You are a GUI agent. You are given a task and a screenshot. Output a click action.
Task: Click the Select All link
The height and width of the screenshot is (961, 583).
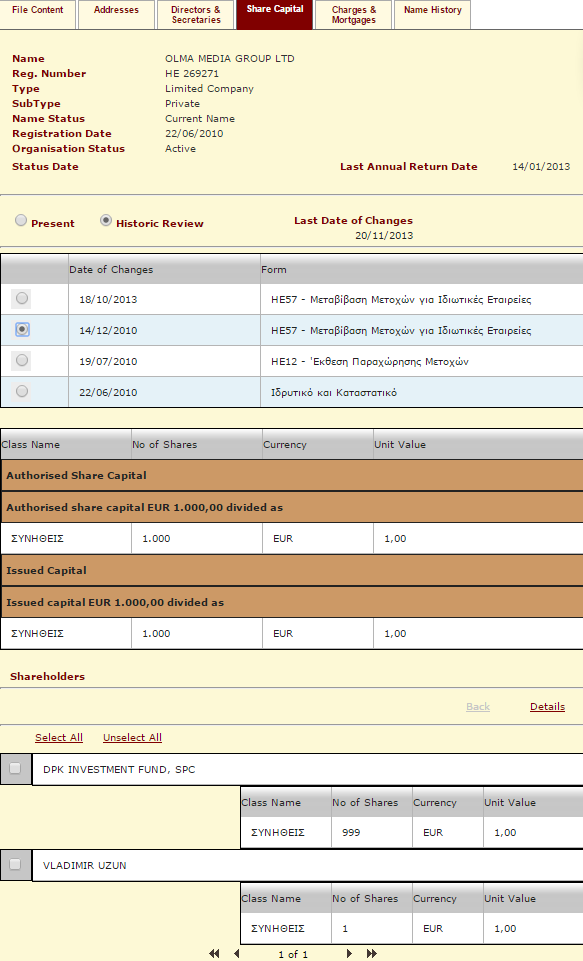click(x=59, y=737)
